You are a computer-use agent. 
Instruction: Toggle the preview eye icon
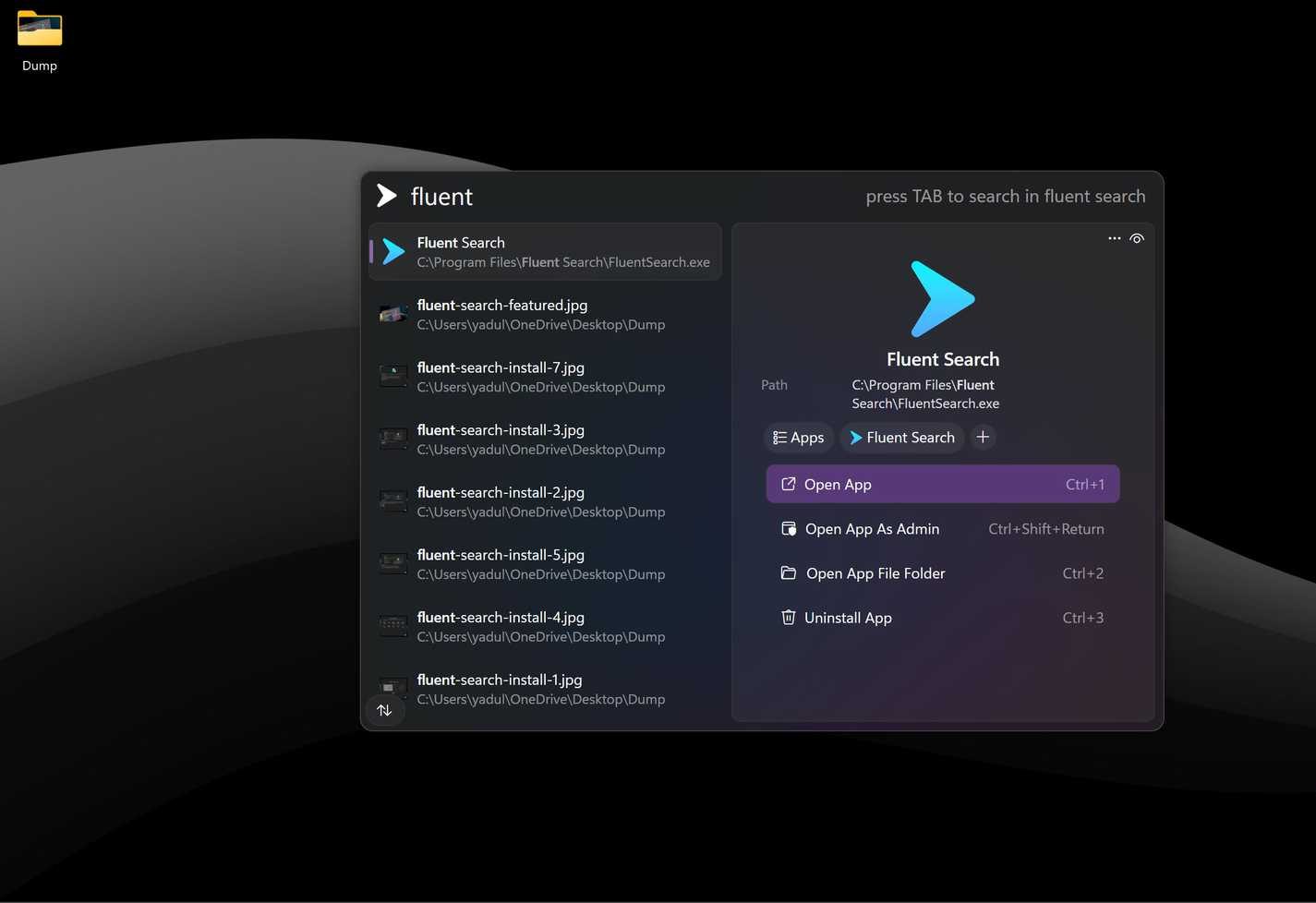click(x=1137, y=238)
